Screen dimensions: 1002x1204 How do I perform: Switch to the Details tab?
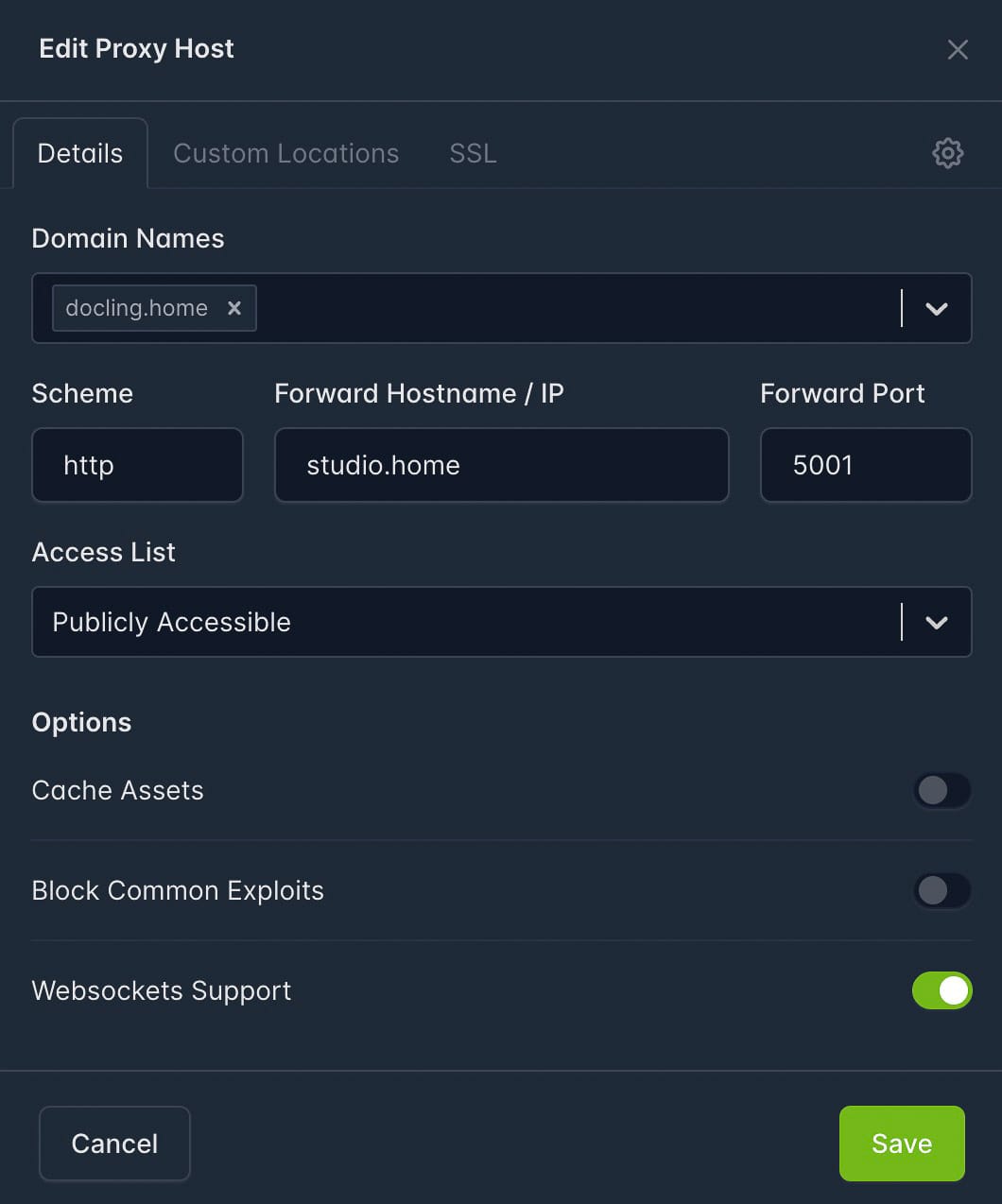[x=80, y=154]
